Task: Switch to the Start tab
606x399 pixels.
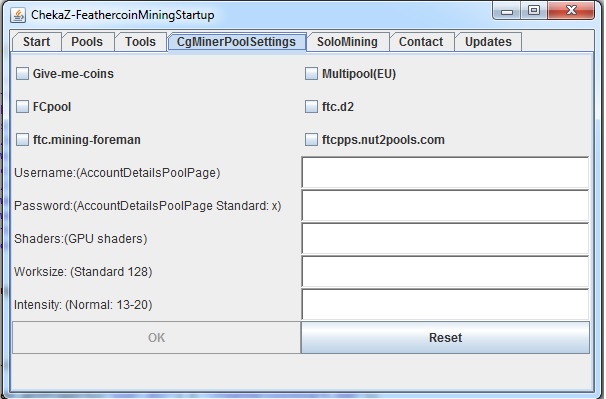Action: pos(37,42)
